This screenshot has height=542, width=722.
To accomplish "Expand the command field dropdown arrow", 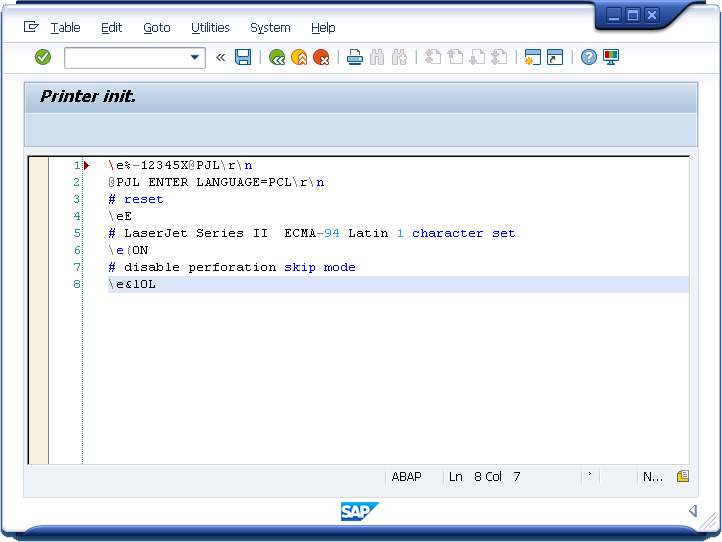I will pyautogui.click(x=196, y=58).
